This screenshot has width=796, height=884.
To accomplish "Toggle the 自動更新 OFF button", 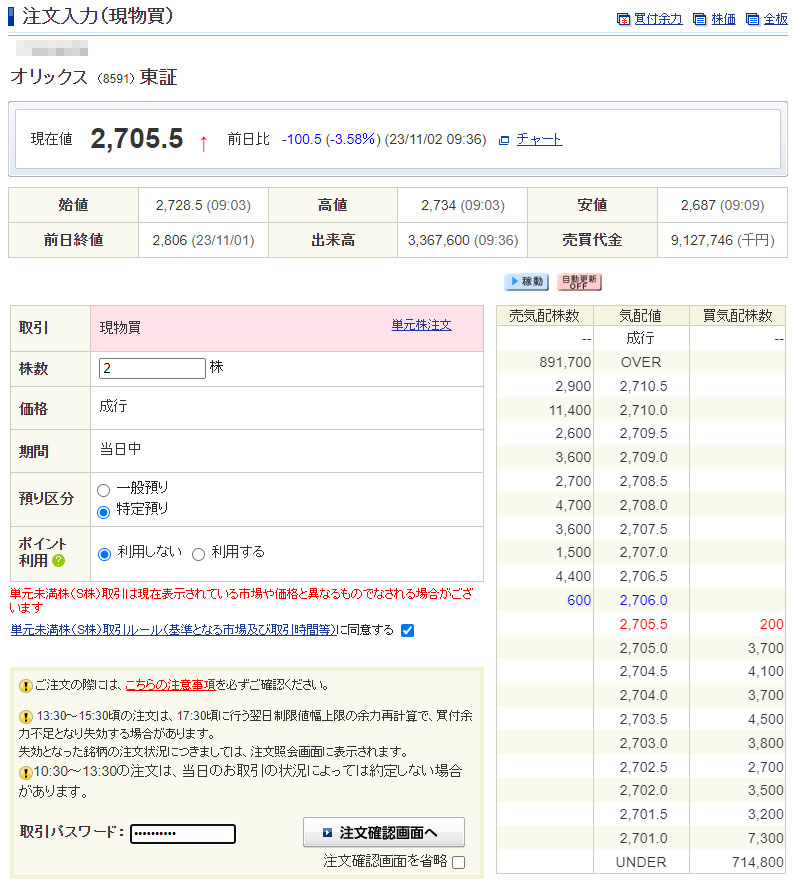I will tap(579, 282).
